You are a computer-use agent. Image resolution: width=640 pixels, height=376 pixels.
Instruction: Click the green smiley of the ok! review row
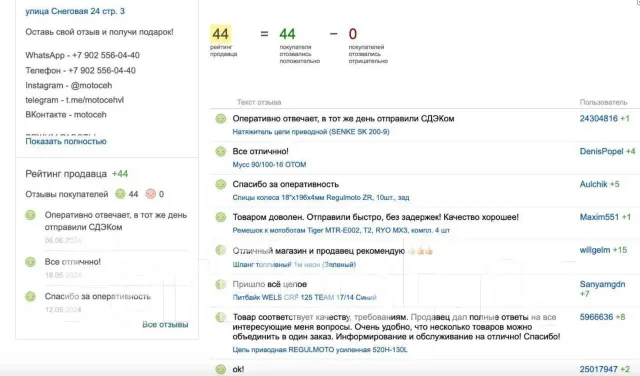tap(221, 369)
